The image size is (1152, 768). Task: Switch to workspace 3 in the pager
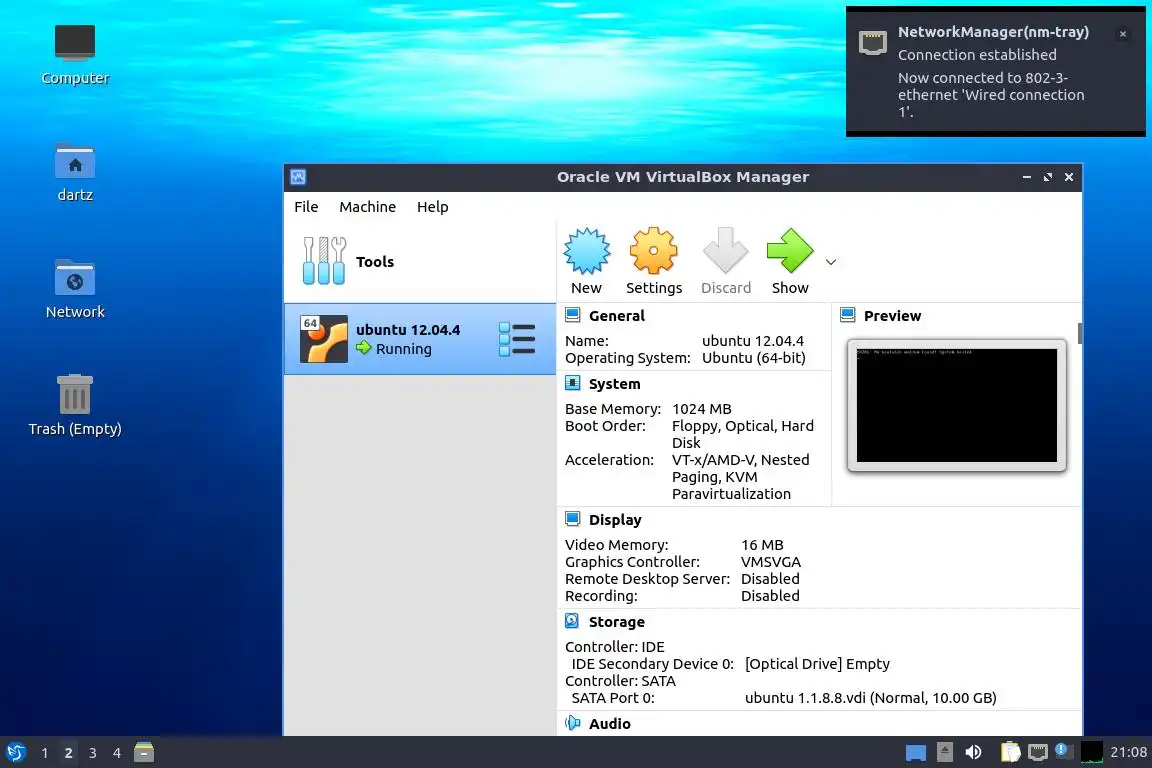[93, 753]
